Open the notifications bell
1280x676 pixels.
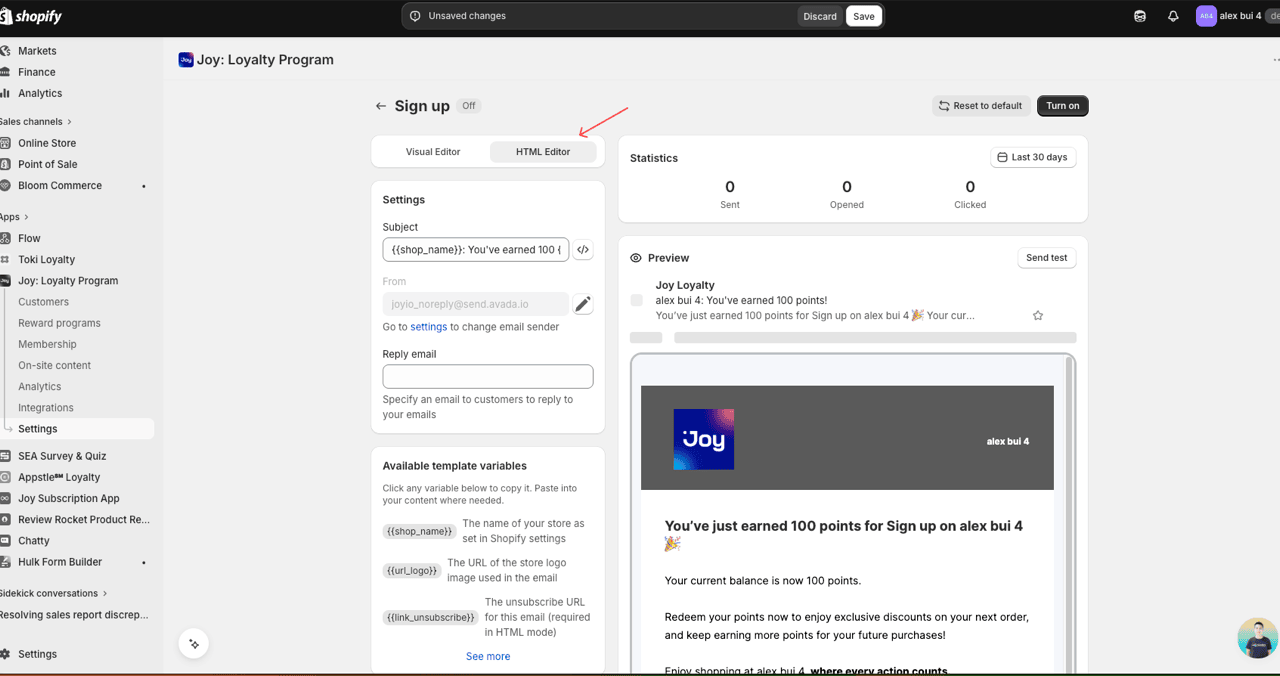click(1173, 16)
